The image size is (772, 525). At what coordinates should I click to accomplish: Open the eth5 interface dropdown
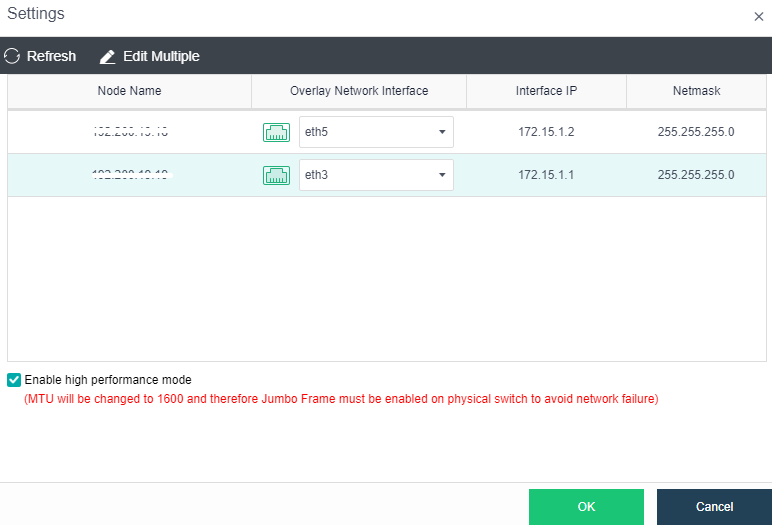366,132
